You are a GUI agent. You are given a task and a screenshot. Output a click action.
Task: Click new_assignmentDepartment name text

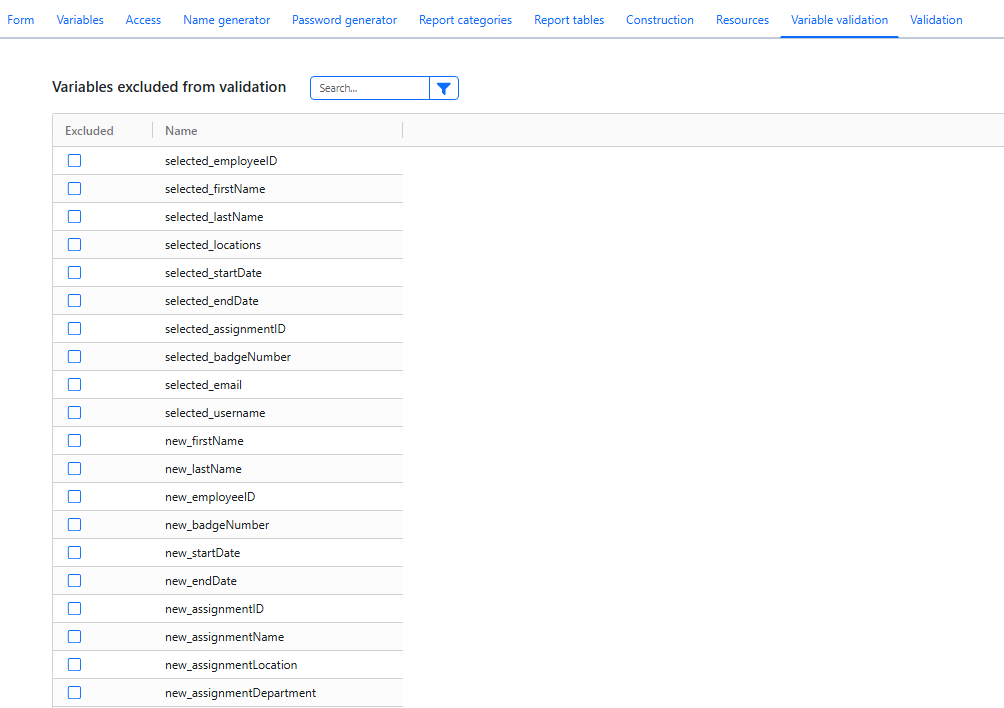(x=241, y=693)
